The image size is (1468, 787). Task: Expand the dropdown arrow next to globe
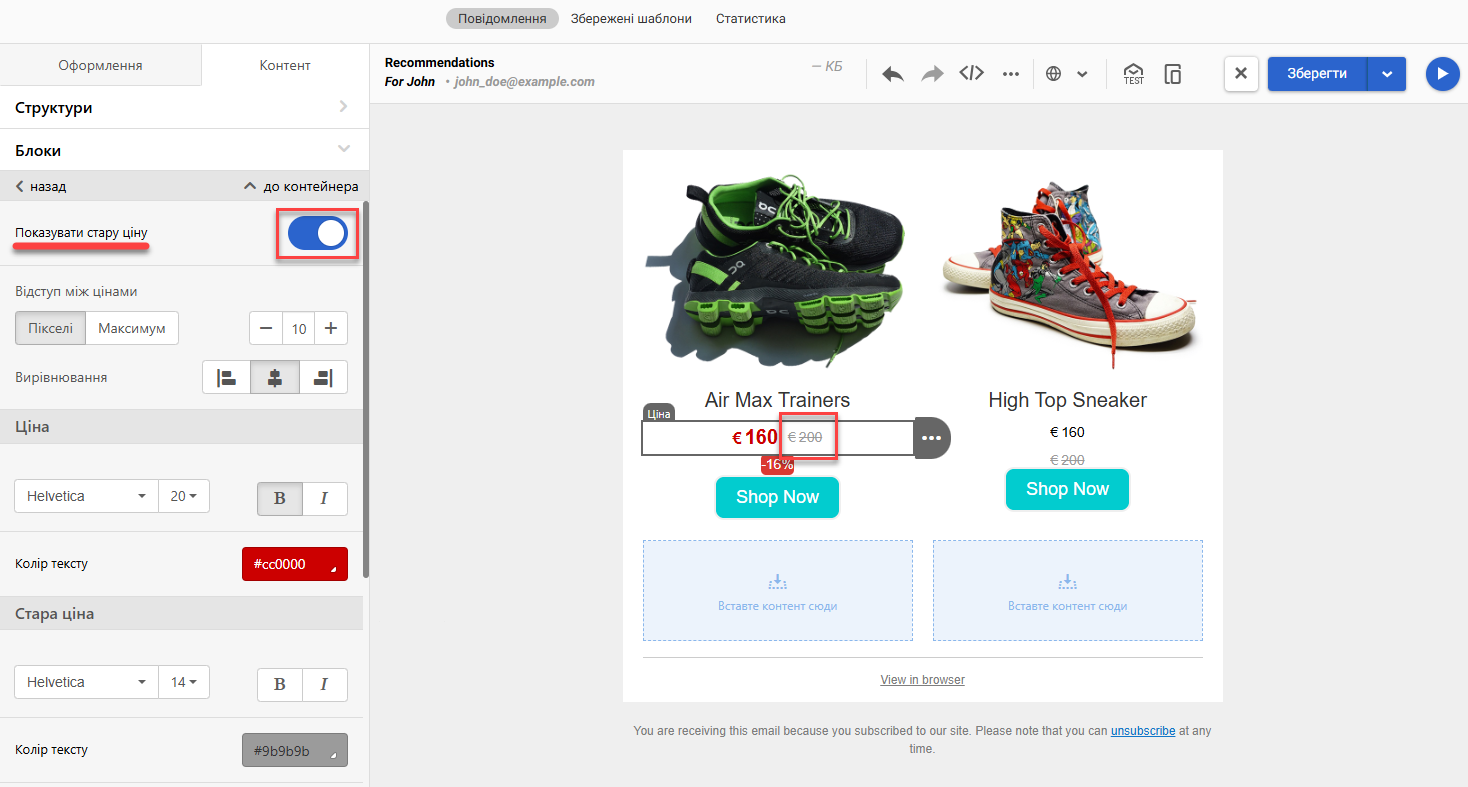1082,74
